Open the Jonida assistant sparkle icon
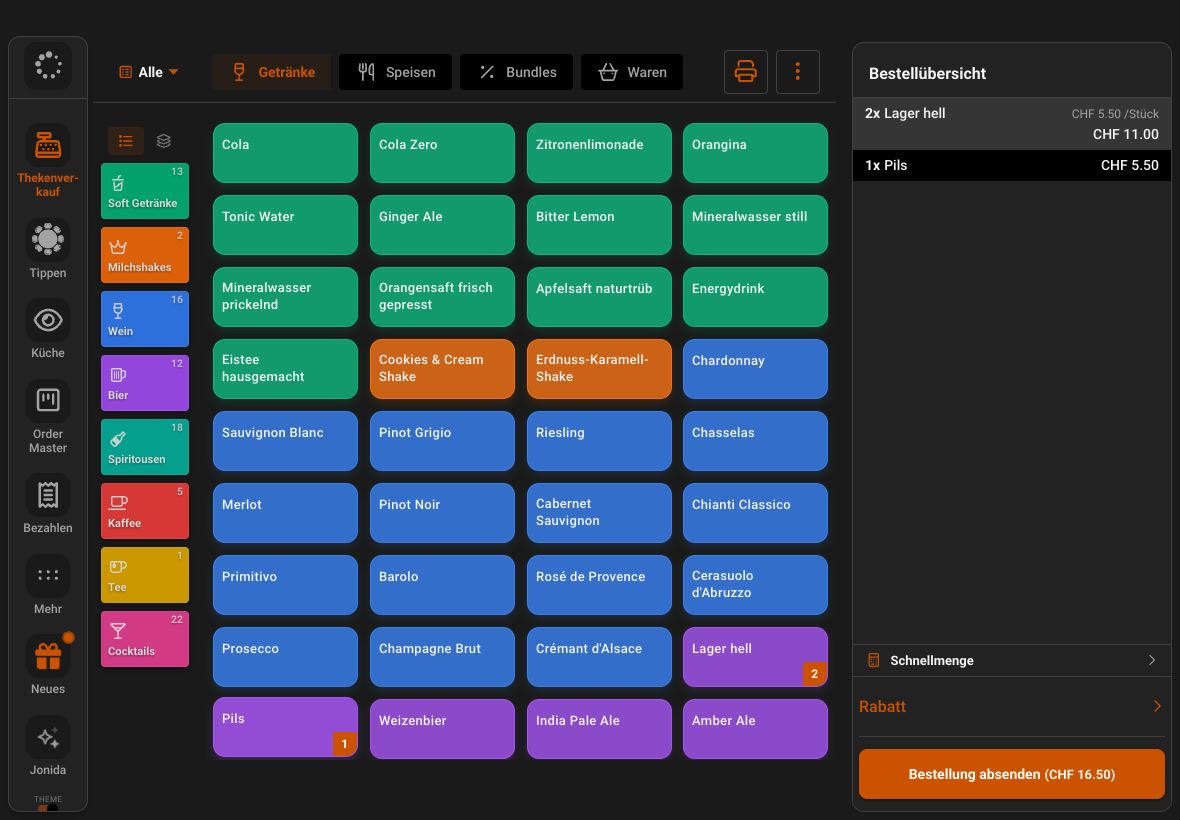 click(47, 738)
